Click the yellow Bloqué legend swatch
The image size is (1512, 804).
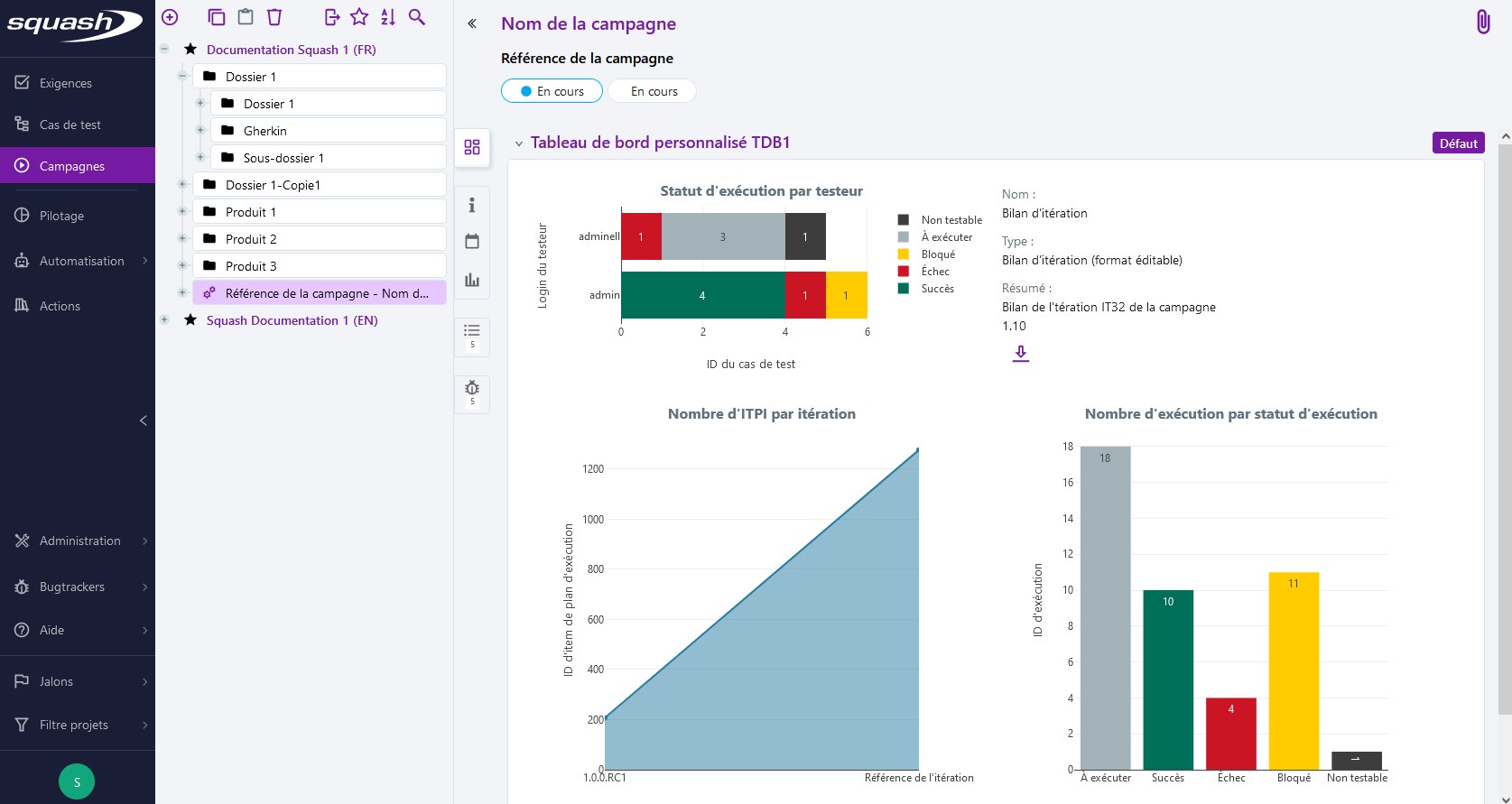903,254
